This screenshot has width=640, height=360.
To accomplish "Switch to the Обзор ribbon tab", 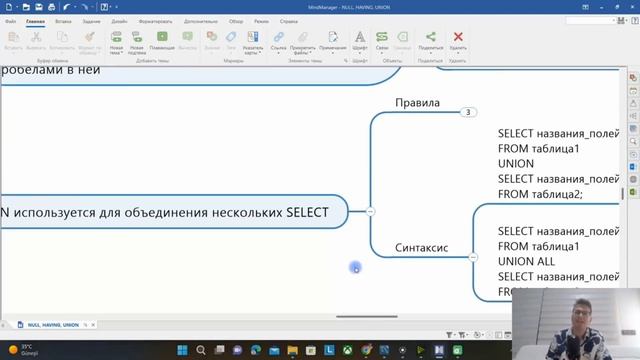I will (236, 21).
